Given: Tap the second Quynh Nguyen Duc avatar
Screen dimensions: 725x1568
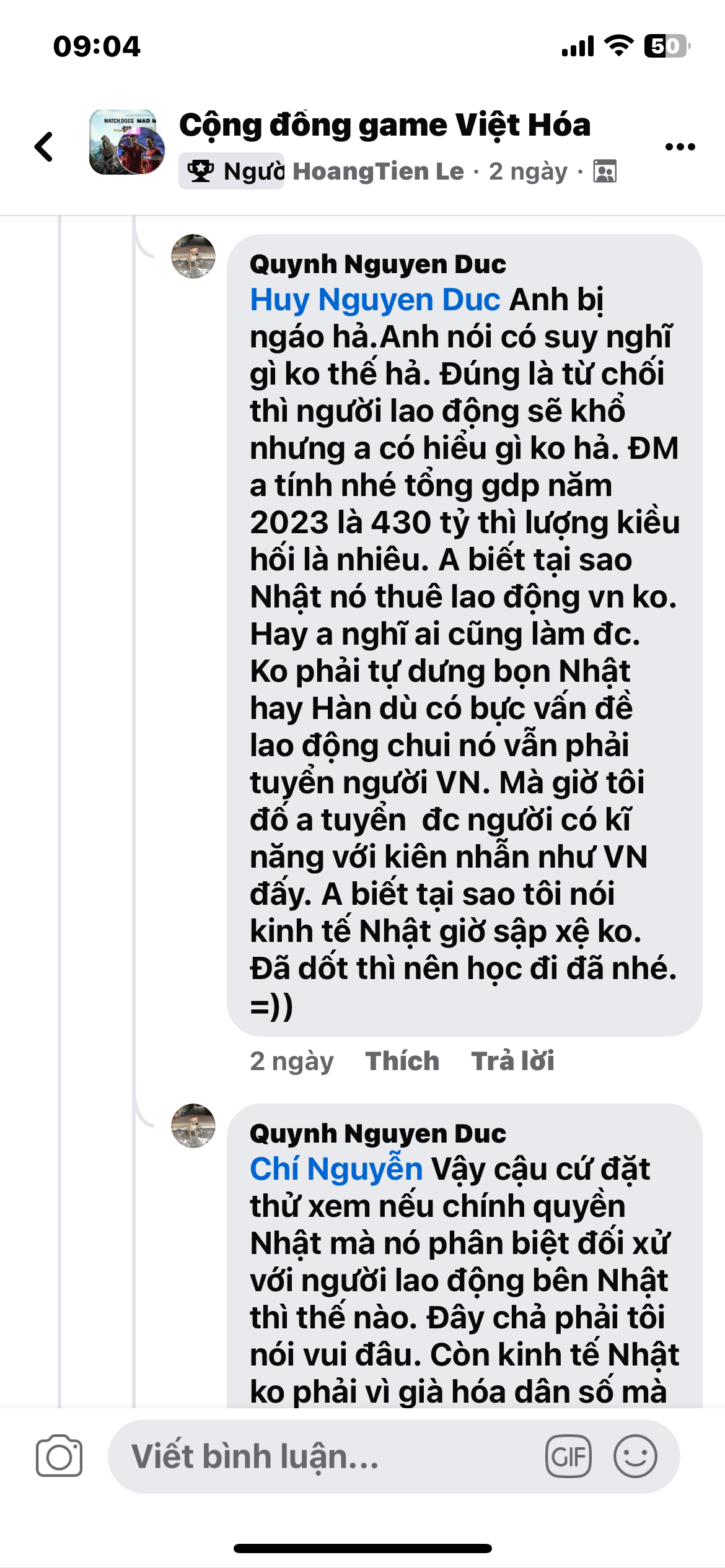Looking at the screenshot, I should click(193, 1126).
